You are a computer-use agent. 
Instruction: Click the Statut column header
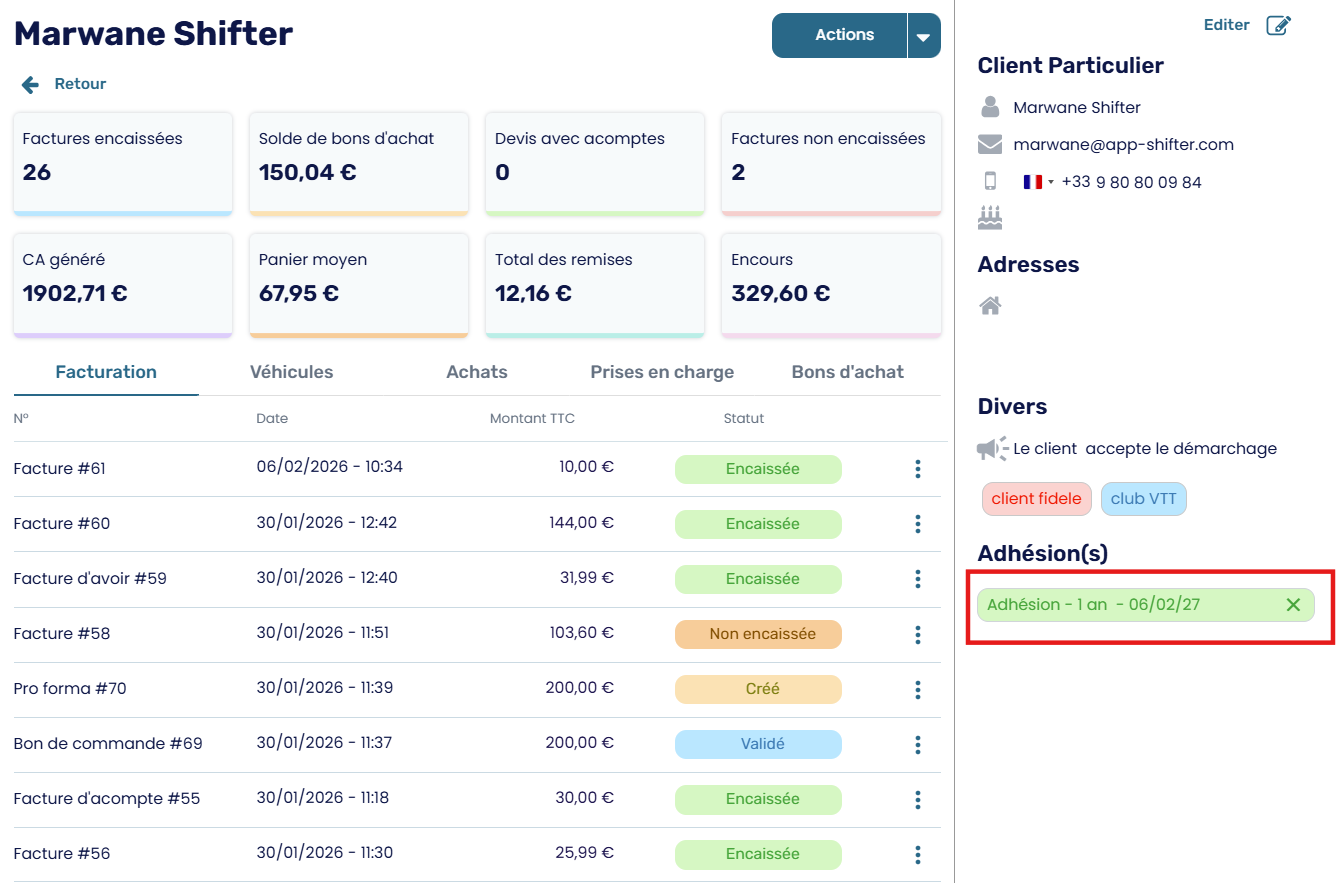click(x=743, y=419)
